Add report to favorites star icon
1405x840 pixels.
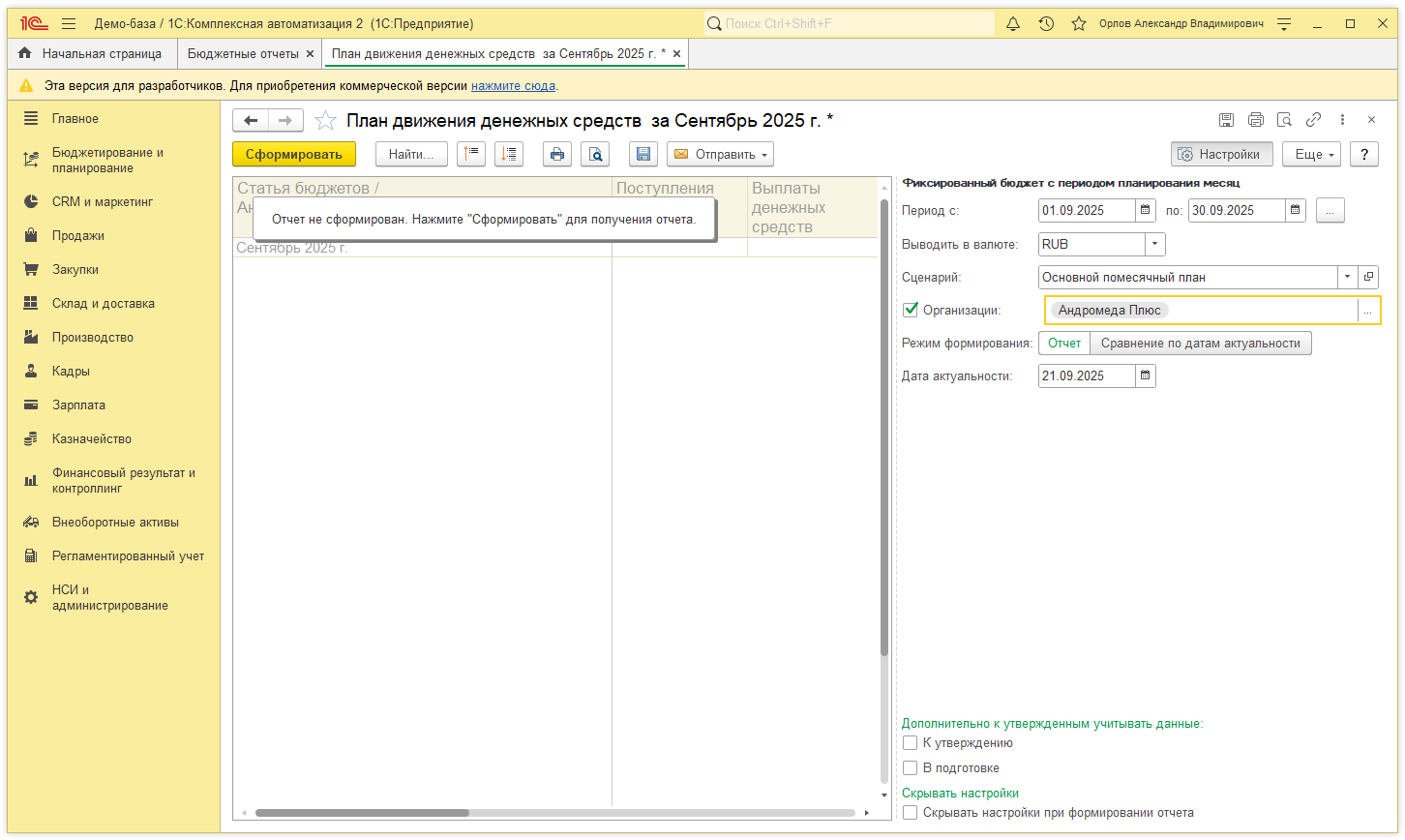click(326, 121)
